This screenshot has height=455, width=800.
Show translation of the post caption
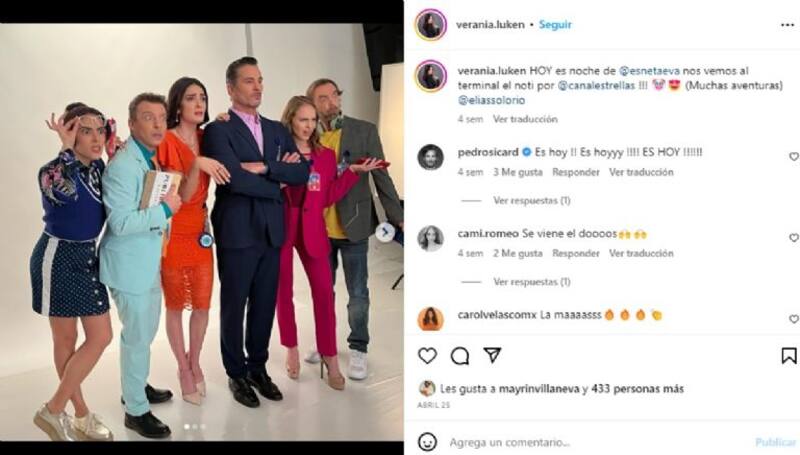point(525,119)
